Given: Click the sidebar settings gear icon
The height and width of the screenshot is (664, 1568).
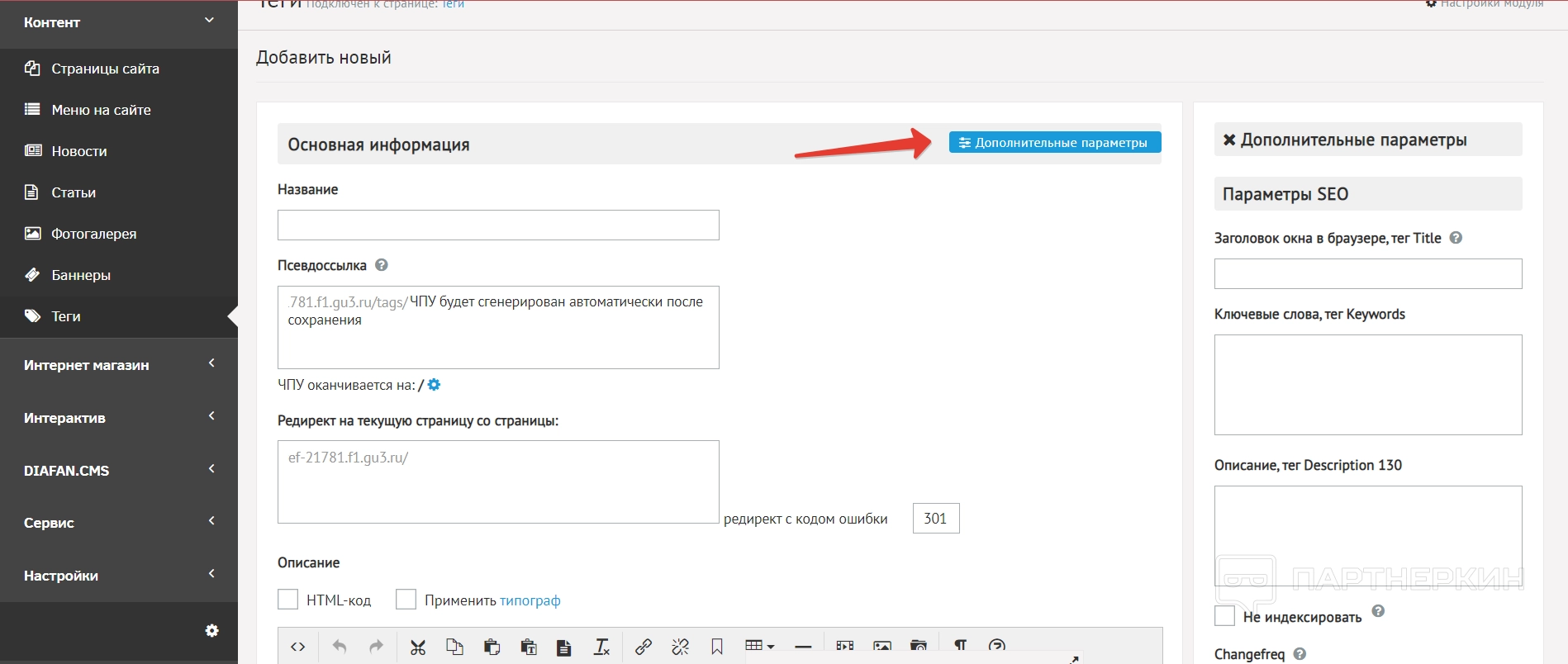Looking at the screenshot, I should [x=211, y=630].
